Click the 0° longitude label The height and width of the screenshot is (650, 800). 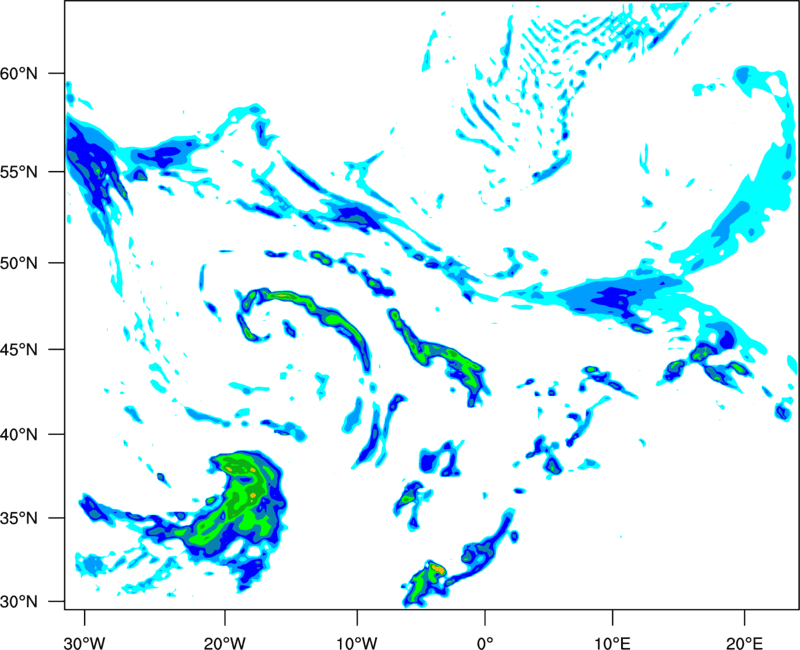click(x=485, y=643)
